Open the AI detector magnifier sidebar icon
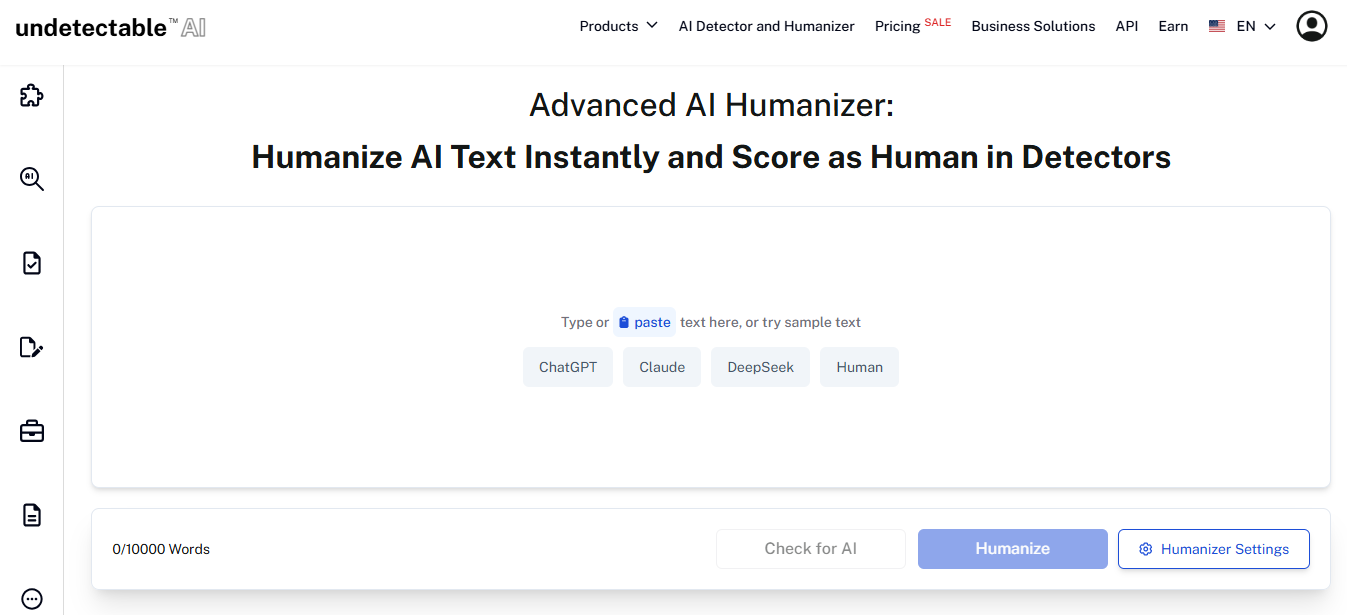This screenshot has width=1347, height=615. tap(32, 180)
